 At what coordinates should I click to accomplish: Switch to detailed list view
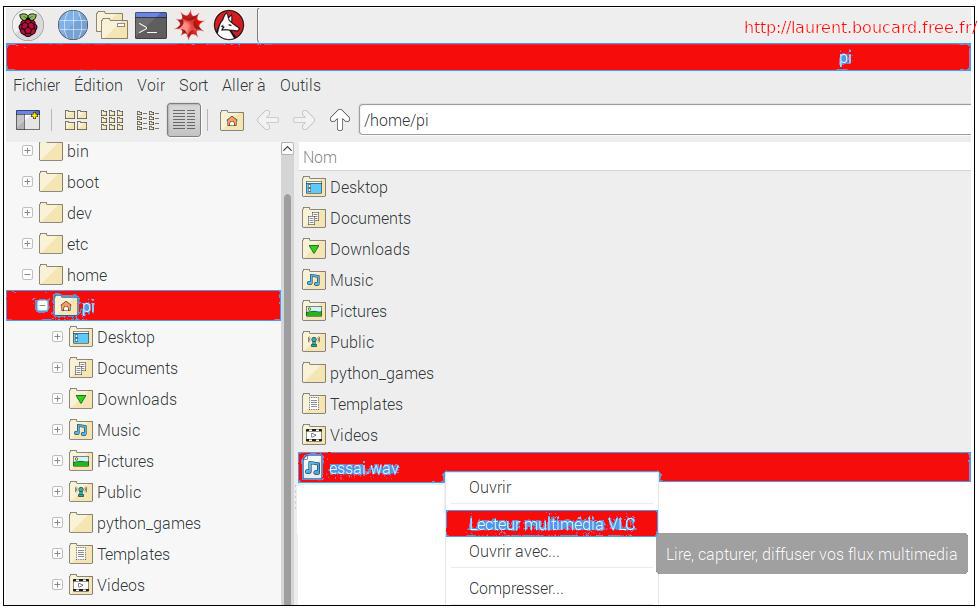(184, 120)
